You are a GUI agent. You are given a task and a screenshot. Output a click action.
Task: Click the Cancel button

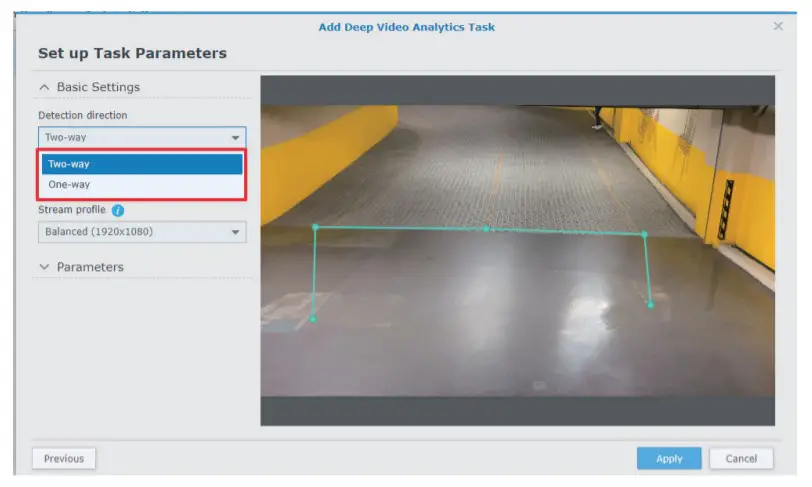pos(741,459)
